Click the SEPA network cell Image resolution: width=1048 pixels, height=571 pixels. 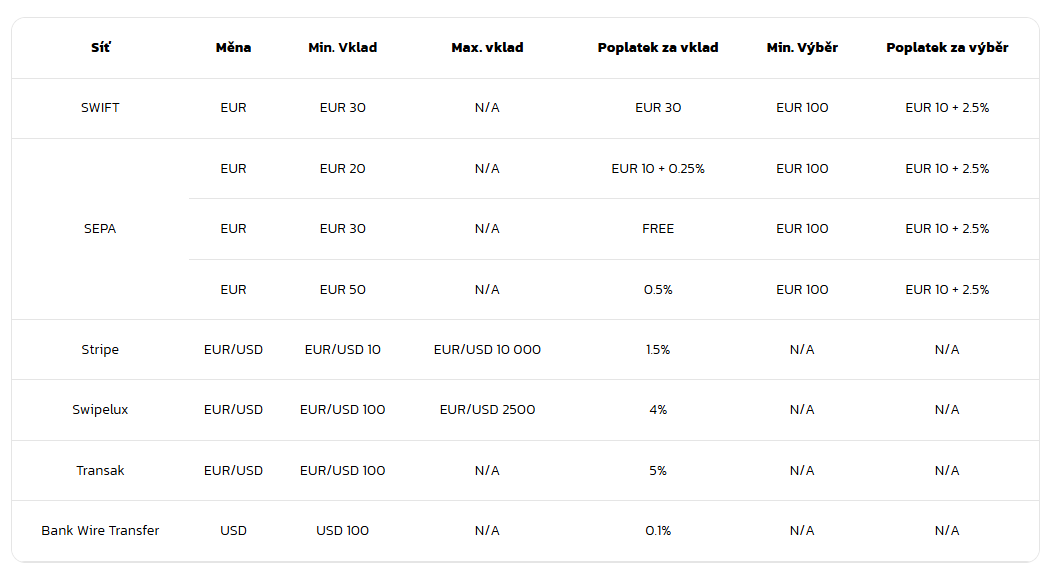pos(100,229)
